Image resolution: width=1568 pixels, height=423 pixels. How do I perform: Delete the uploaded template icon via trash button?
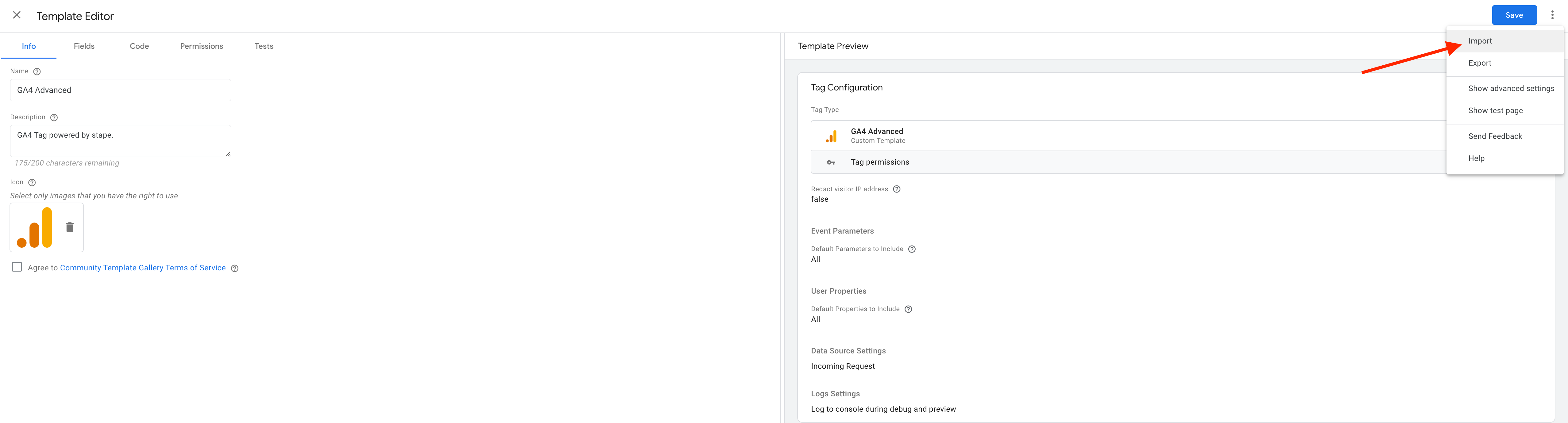tap(70, 227)
